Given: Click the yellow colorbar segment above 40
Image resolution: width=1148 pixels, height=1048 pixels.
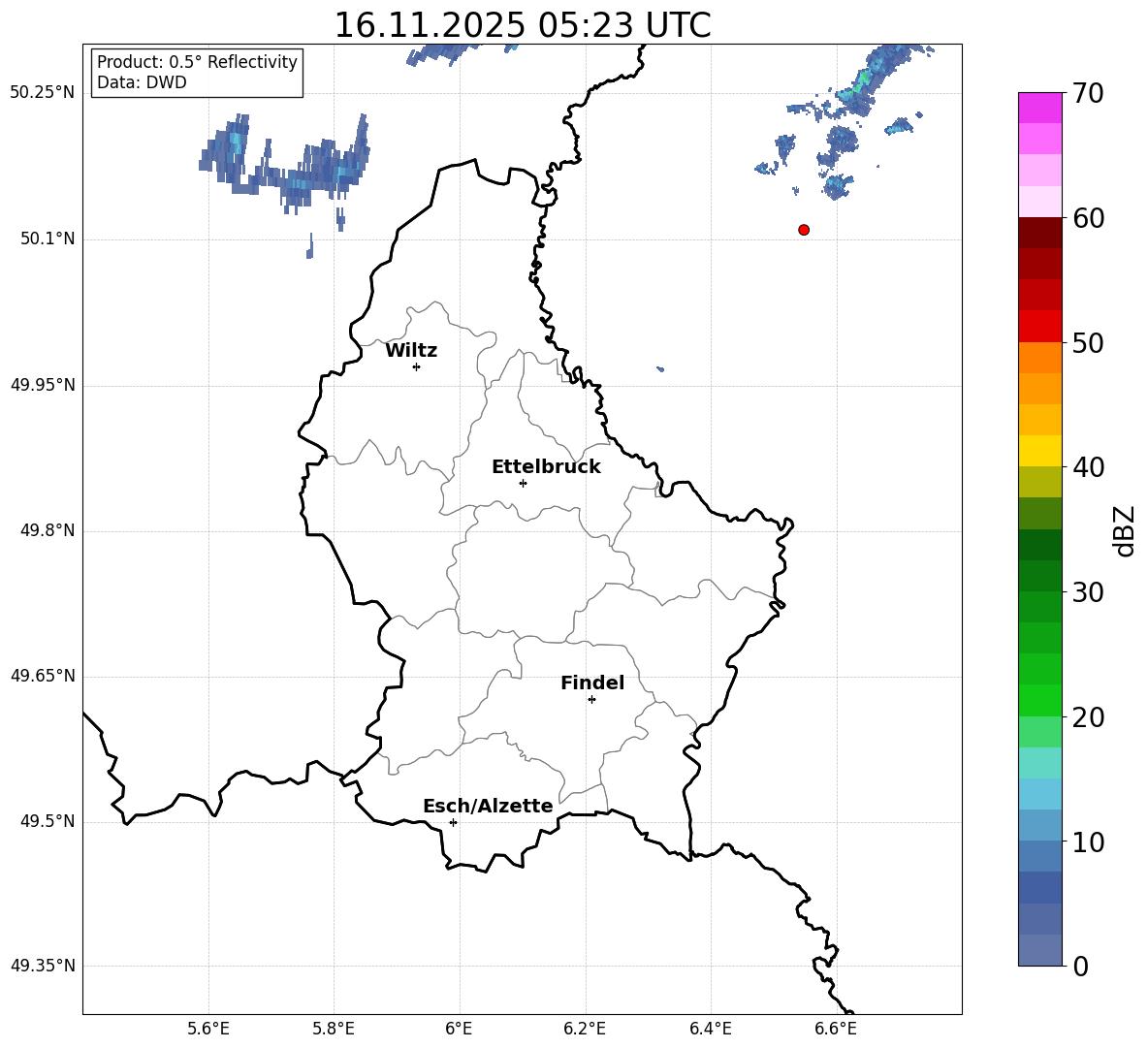Looking at the screenshot, I should click(x=1040, y=451).
